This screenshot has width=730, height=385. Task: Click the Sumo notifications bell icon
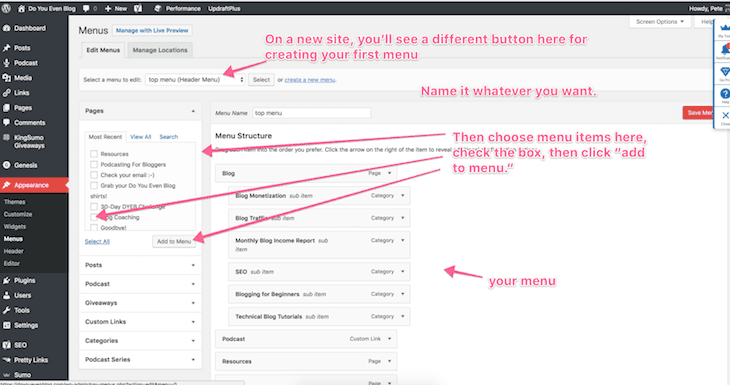[725, 49]
